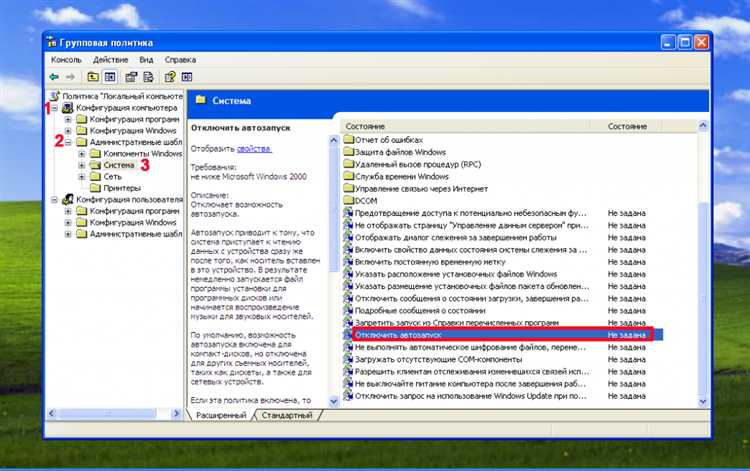
Task: Click the folder icon of Компоненты Windows in tree
Action: pos(96,153)
